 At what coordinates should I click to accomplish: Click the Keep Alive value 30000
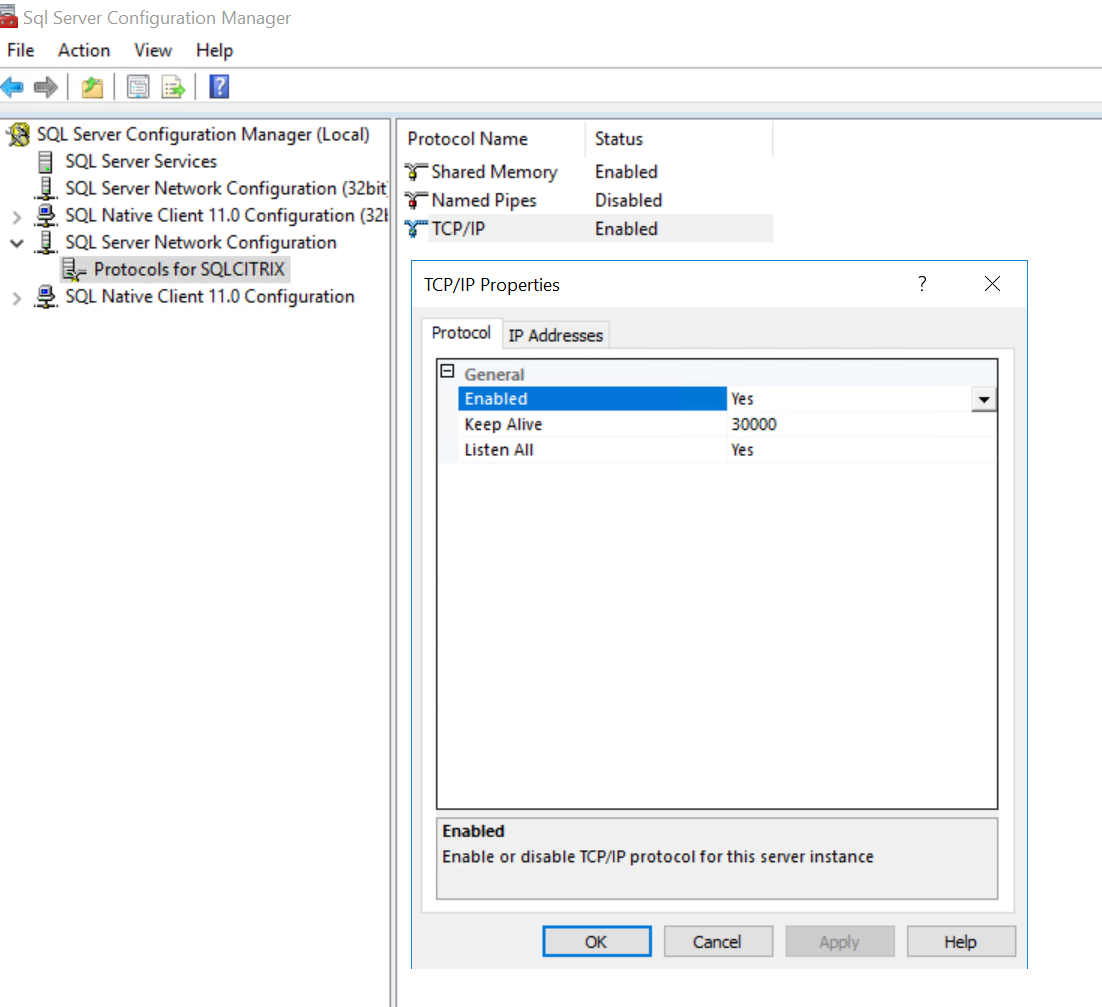tap(754, 424)
